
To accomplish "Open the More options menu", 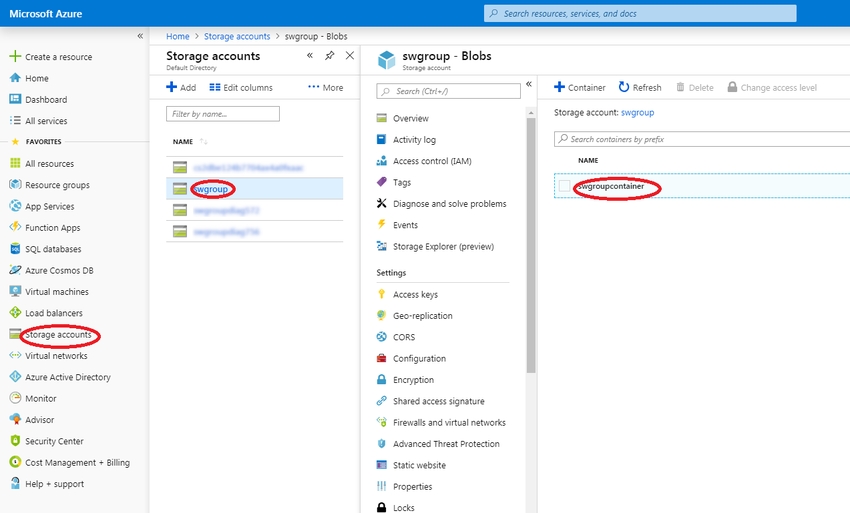I will (x=325, y=87).
